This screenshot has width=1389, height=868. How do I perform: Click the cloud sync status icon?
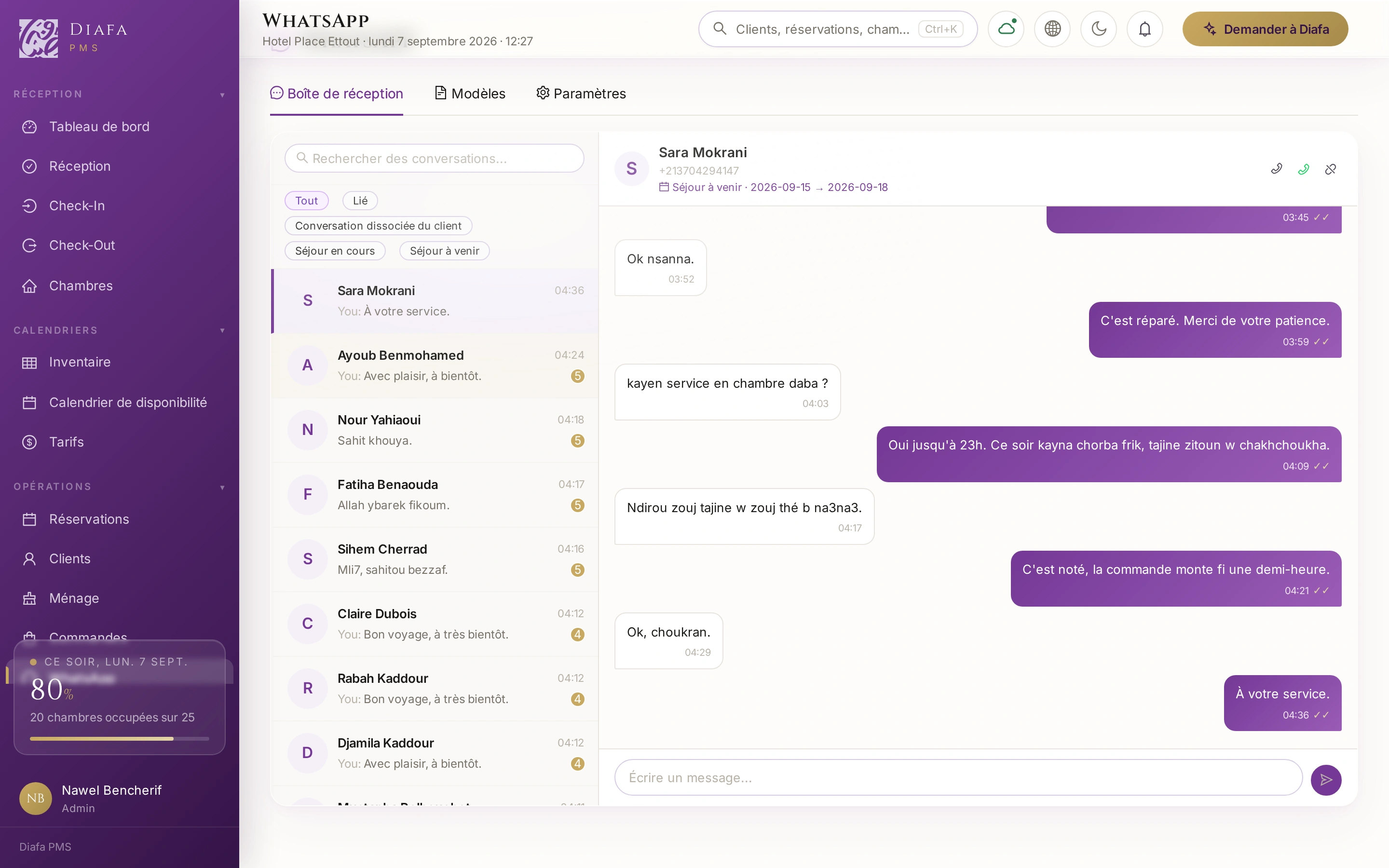pyautogui.click(x=1006, y=29)
